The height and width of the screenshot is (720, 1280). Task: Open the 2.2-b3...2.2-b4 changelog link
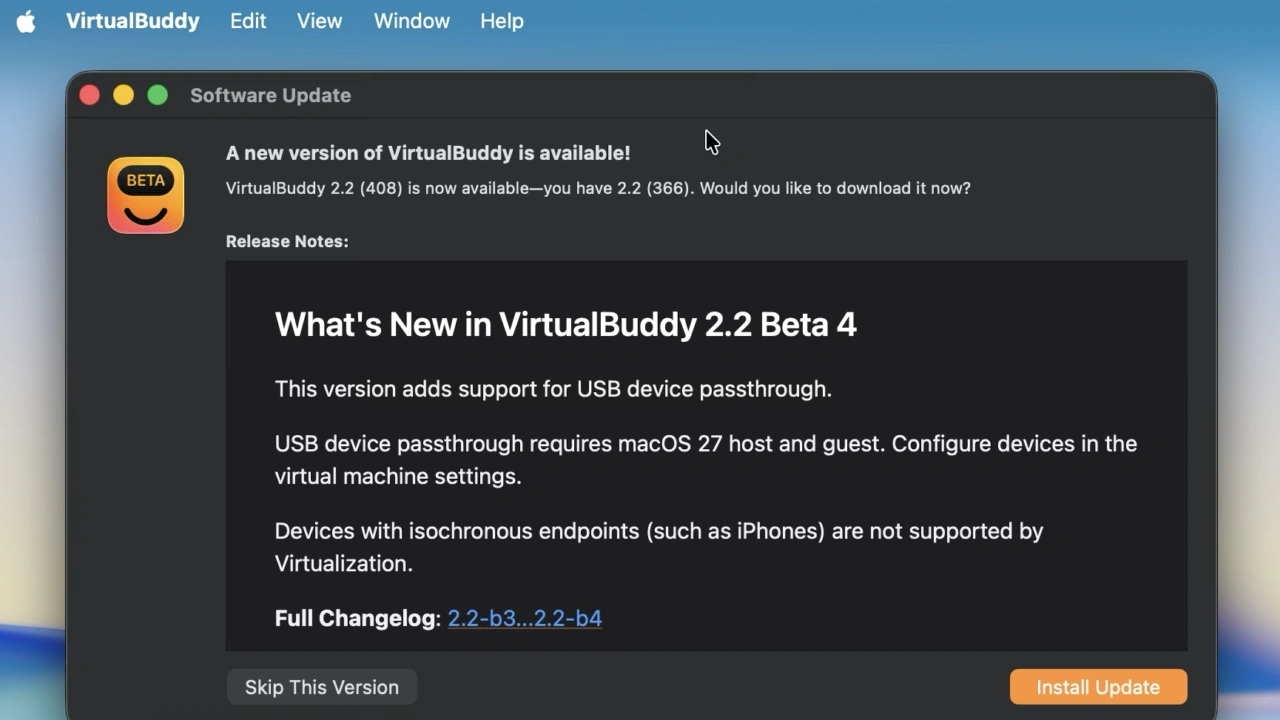click(x=525, y=618)
